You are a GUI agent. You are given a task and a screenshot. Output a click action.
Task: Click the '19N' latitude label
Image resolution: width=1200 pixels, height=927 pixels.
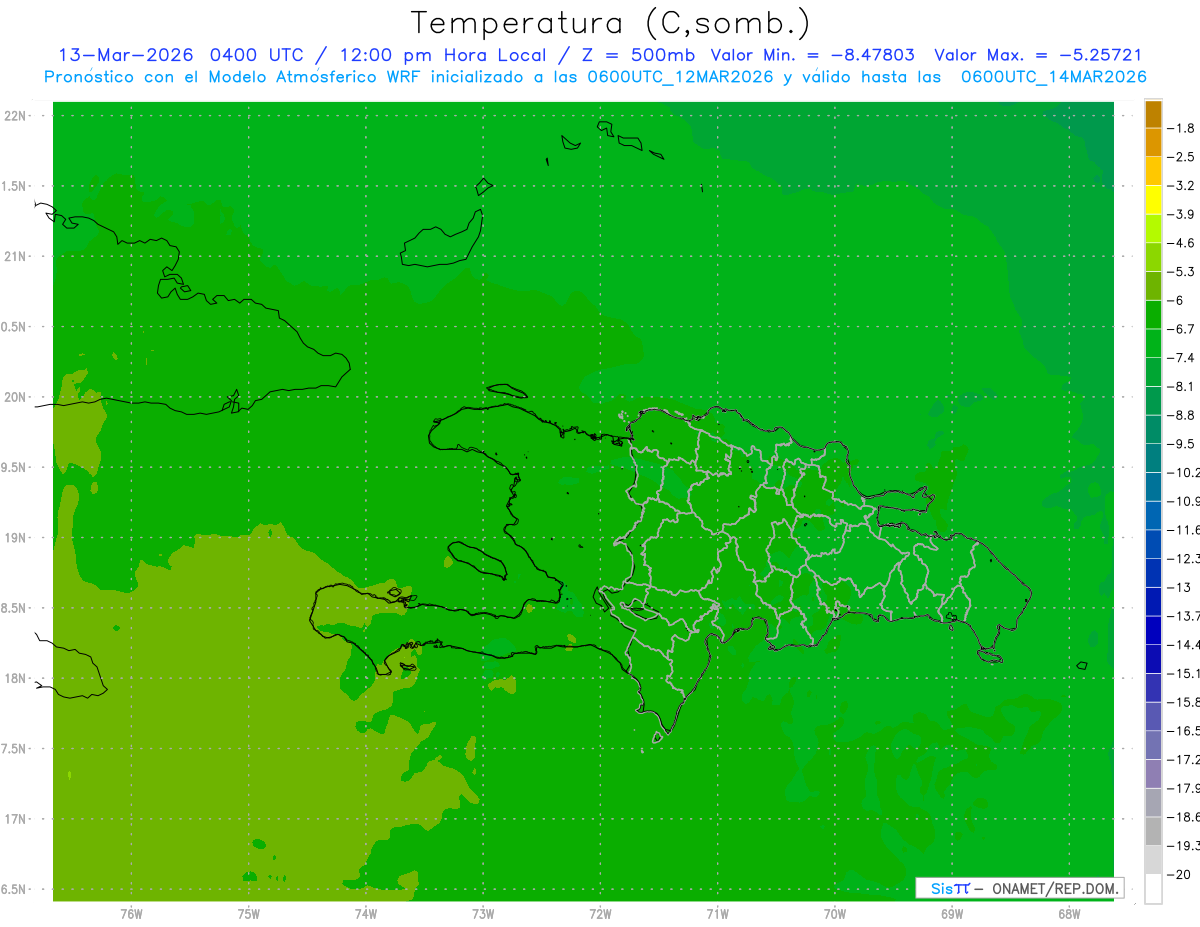click(17, 538)
